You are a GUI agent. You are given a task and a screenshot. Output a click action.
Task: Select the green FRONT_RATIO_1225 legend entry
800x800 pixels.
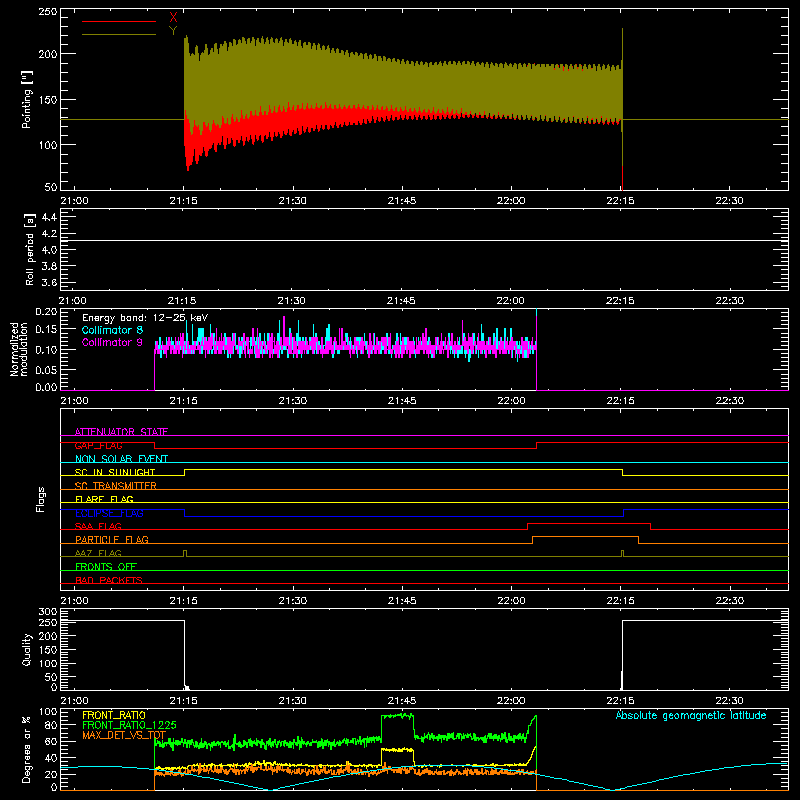click(x=129, y=725)
